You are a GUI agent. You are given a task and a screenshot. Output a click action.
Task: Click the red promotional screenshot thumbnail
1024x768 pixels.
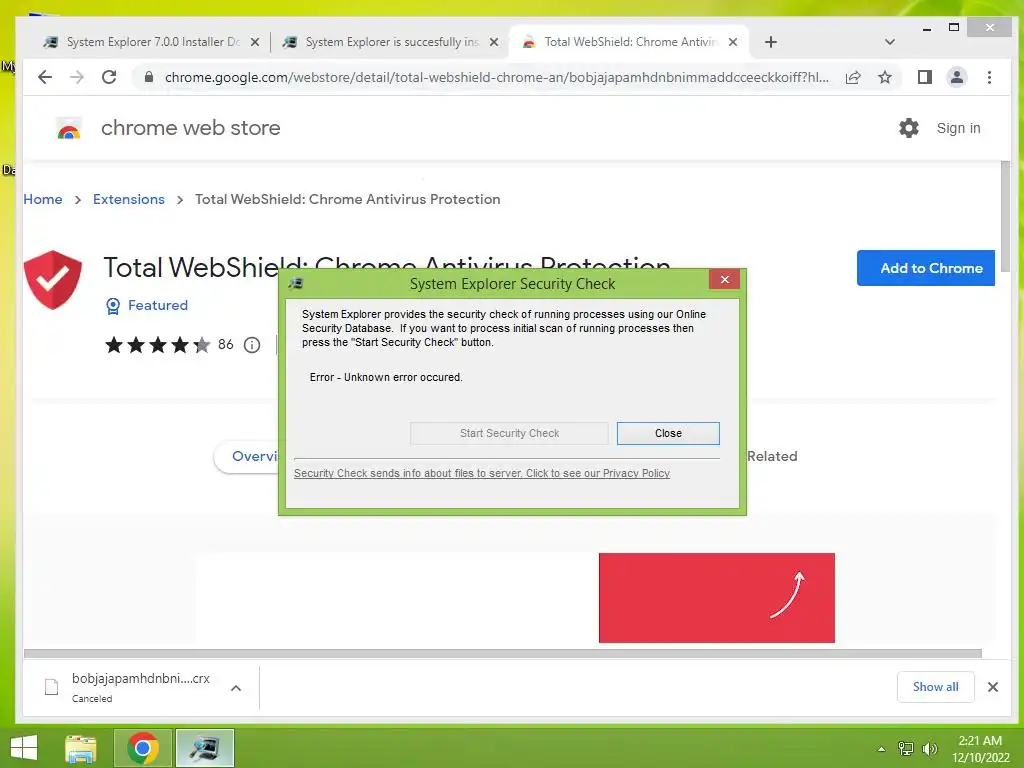pos(716,598)
